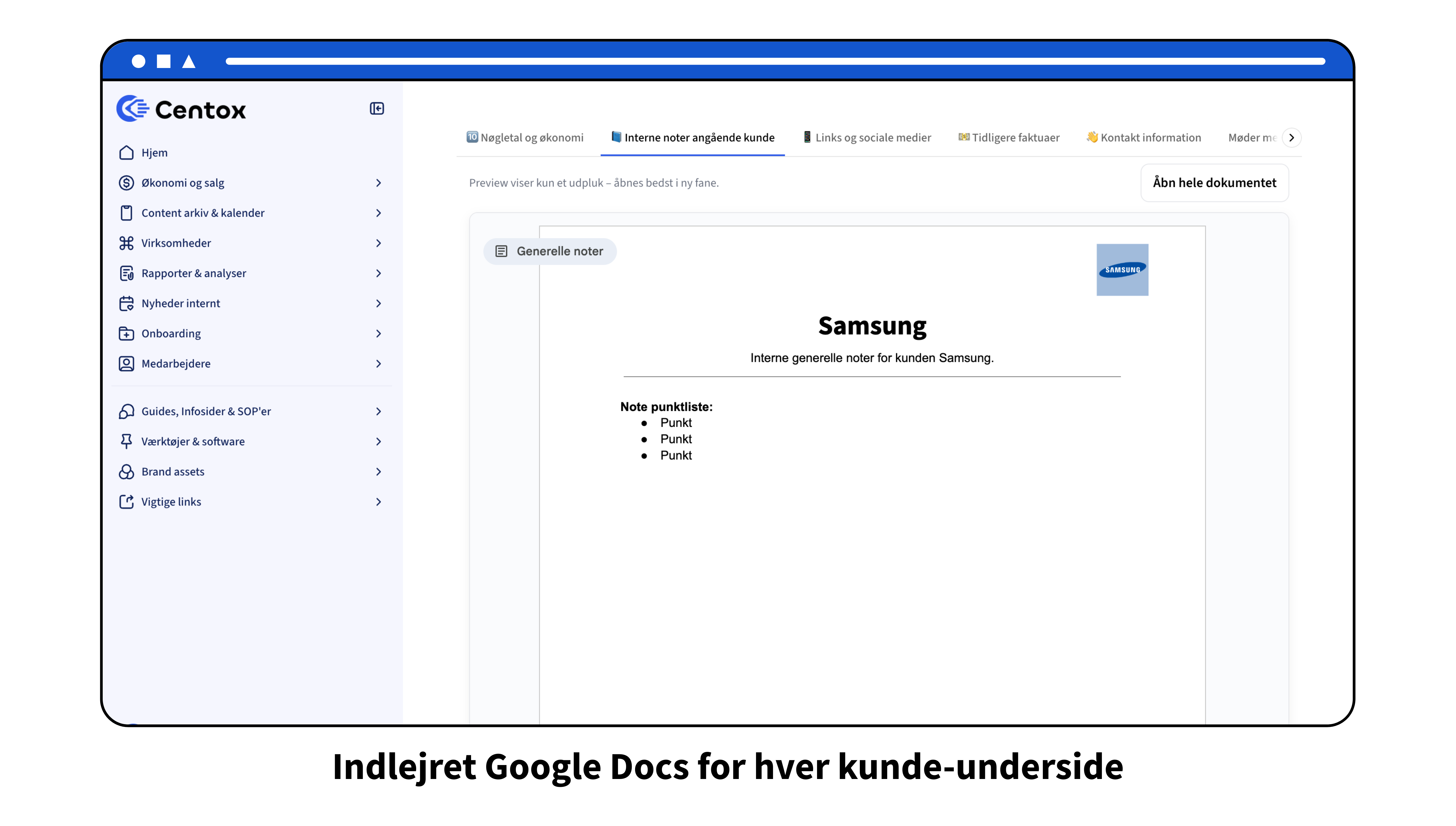Open the Links og sociale medier tab
Screen dimensions: 1456x826
pyautogui.click(x=867, y=138)
